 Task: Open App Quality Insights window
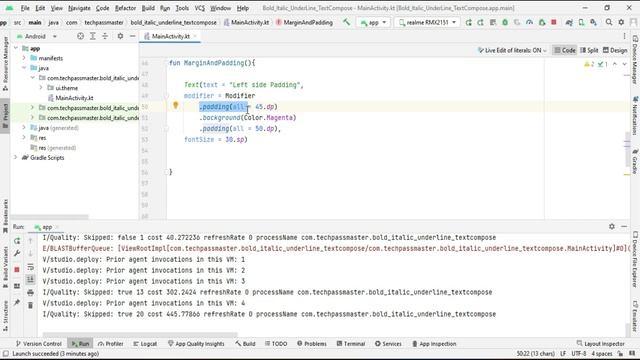(196, 344)
